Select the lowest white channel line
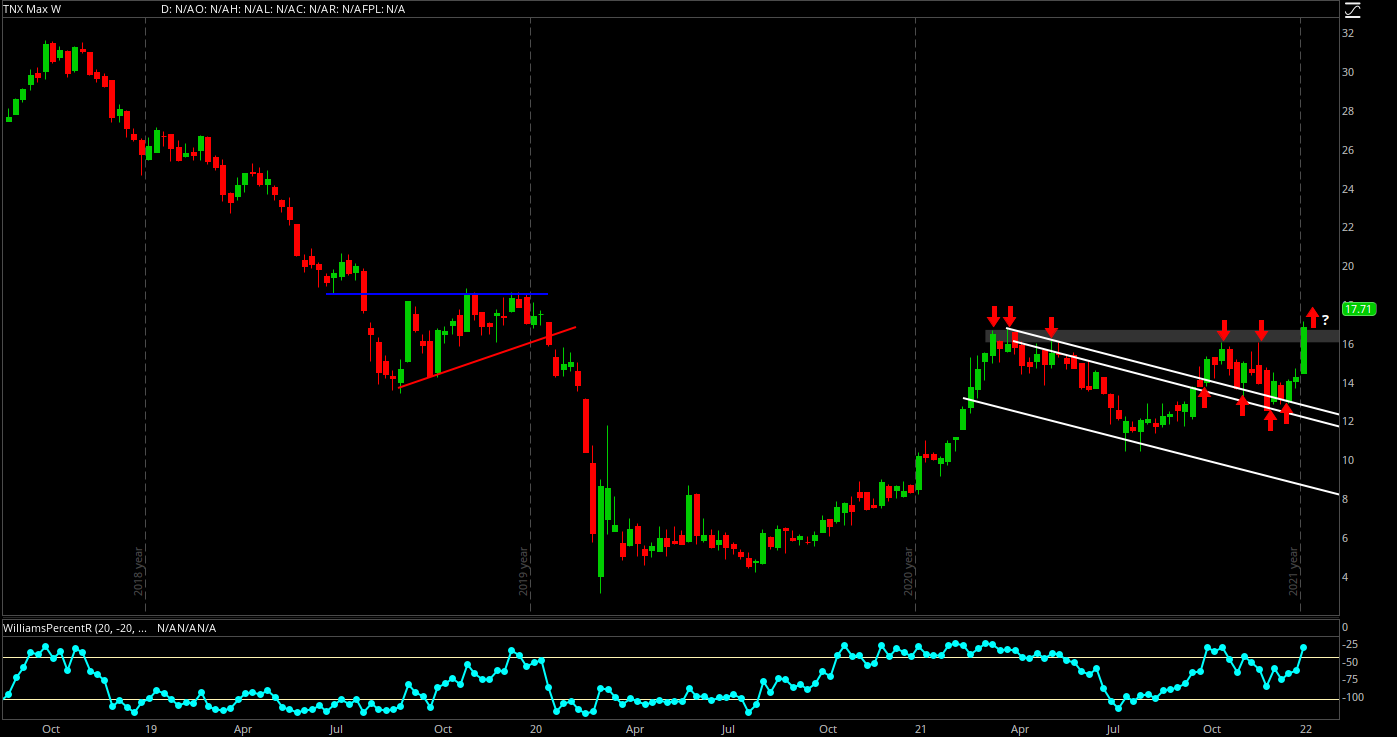 click(1150, 447)
